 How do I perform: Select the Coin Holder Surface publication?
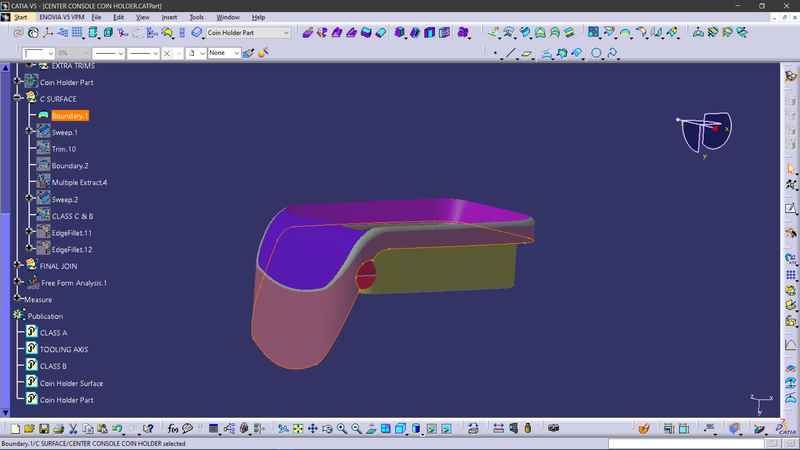coord(71,384)
